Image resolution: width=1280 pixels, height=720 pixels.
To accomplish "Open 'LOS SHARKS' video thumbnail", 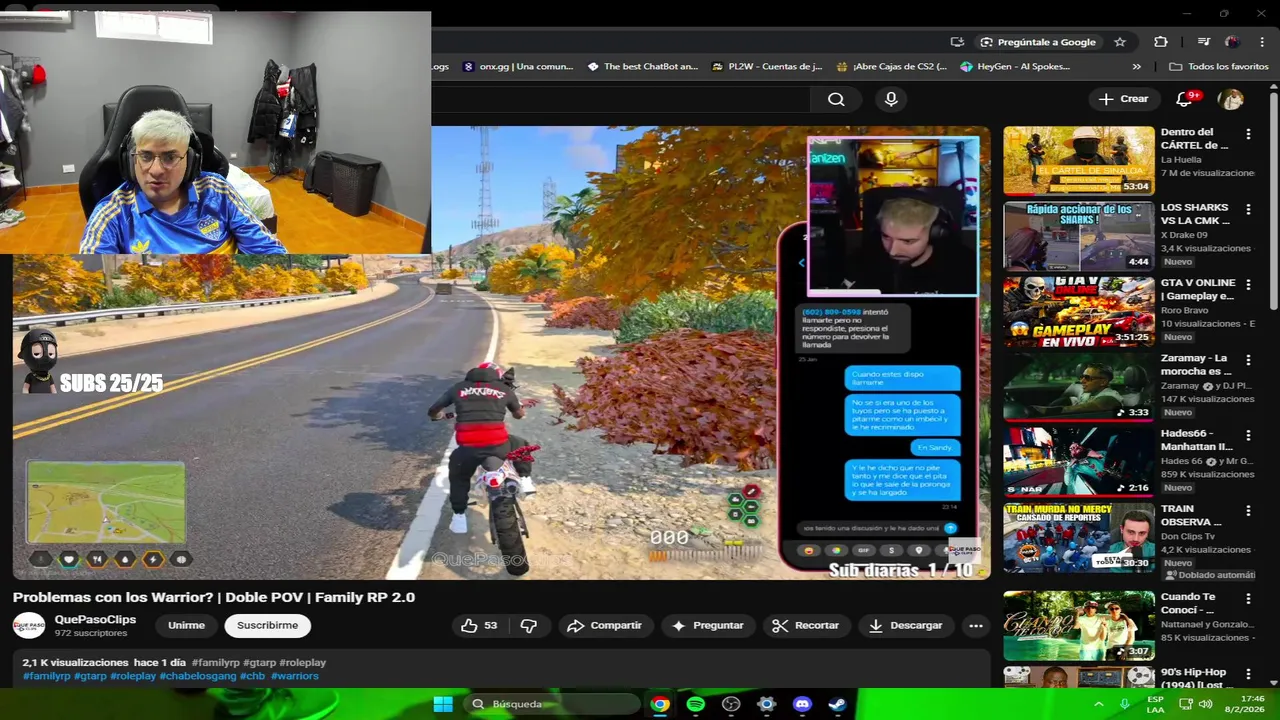I will [1078, 236].
